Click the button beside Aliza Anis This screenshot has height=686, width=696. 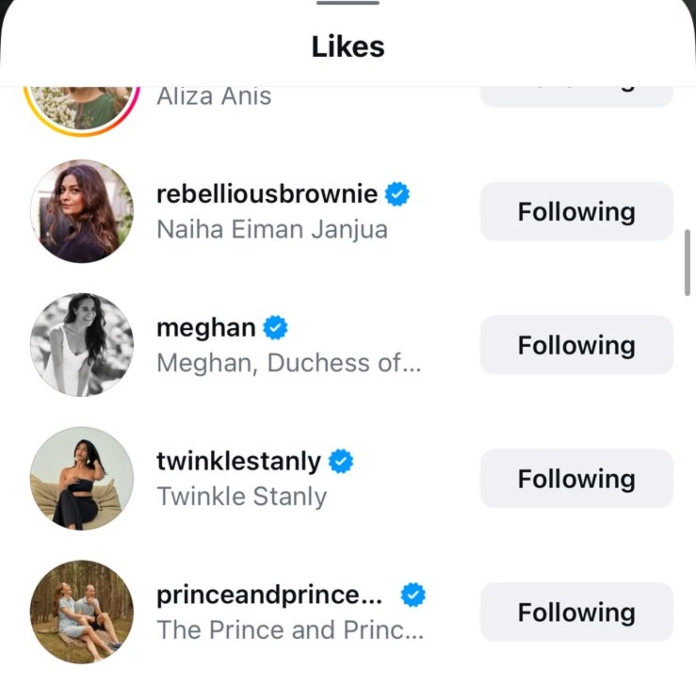(576, 96)
